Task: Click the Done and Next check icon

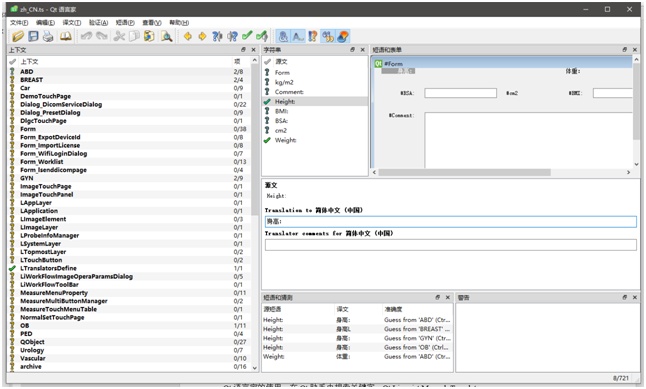Action: [262, 36]
